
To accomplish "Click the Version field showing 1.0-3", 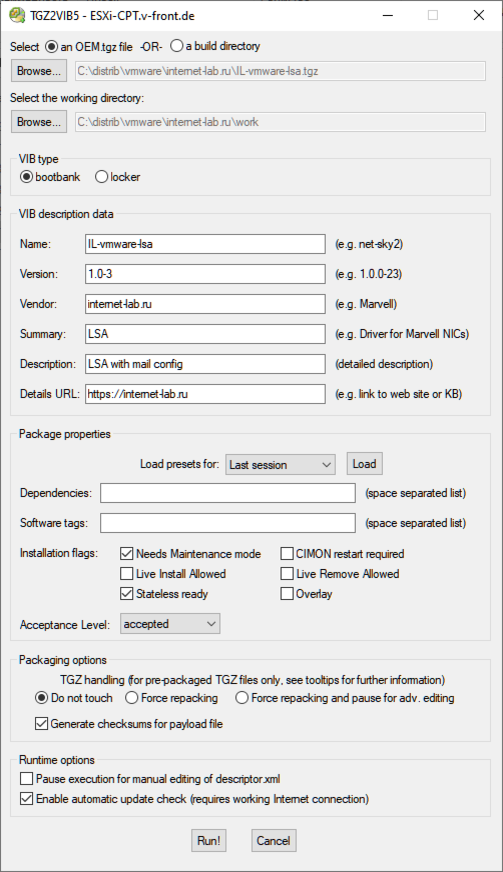I will pyautogui.click(x=205, y=274).
